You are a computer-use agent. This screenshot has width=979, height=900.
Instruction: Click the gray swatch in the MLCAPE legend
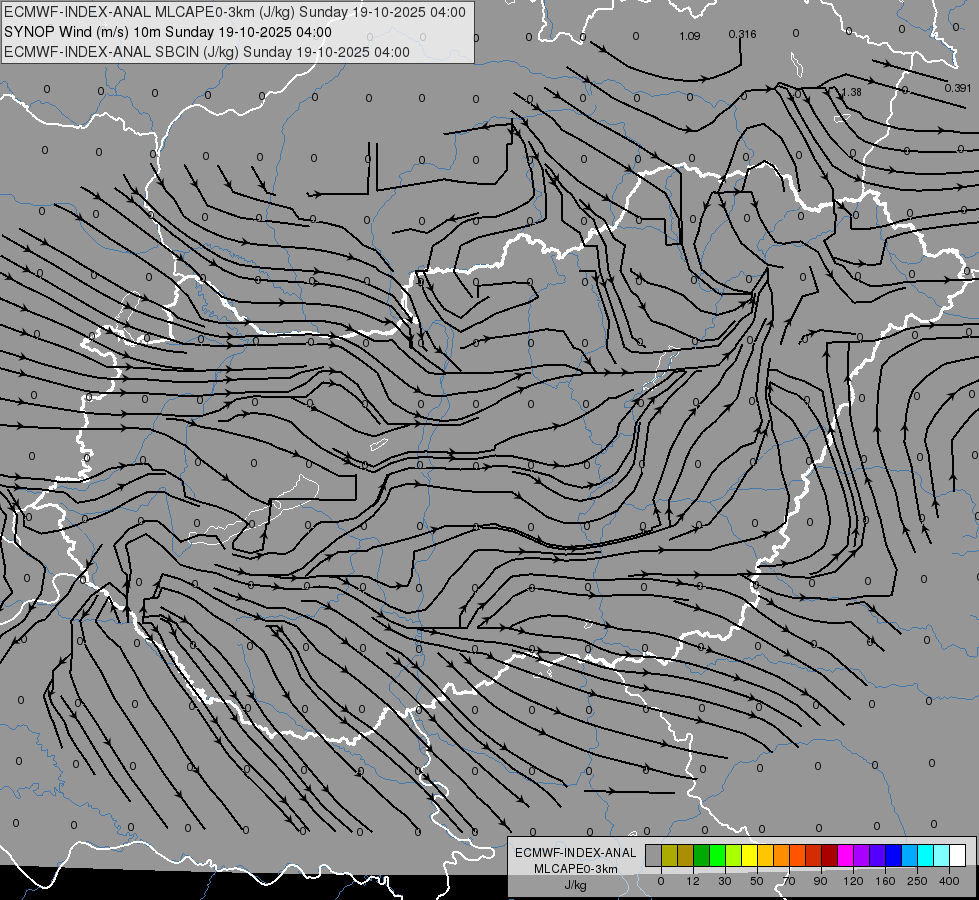tap(654, 855)
